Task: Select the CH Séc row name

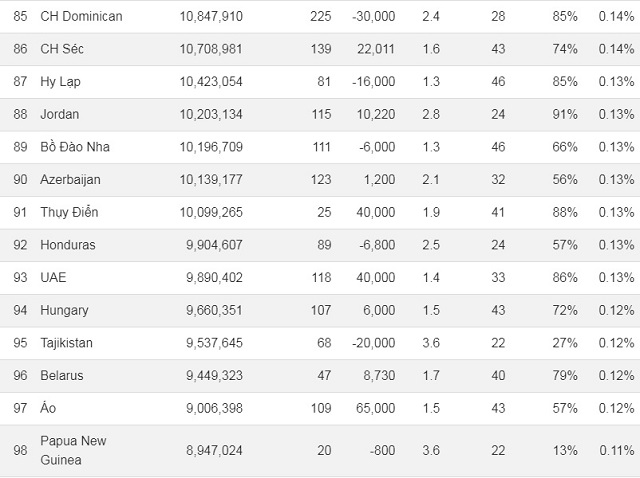Action: click(x=62, y=49)
